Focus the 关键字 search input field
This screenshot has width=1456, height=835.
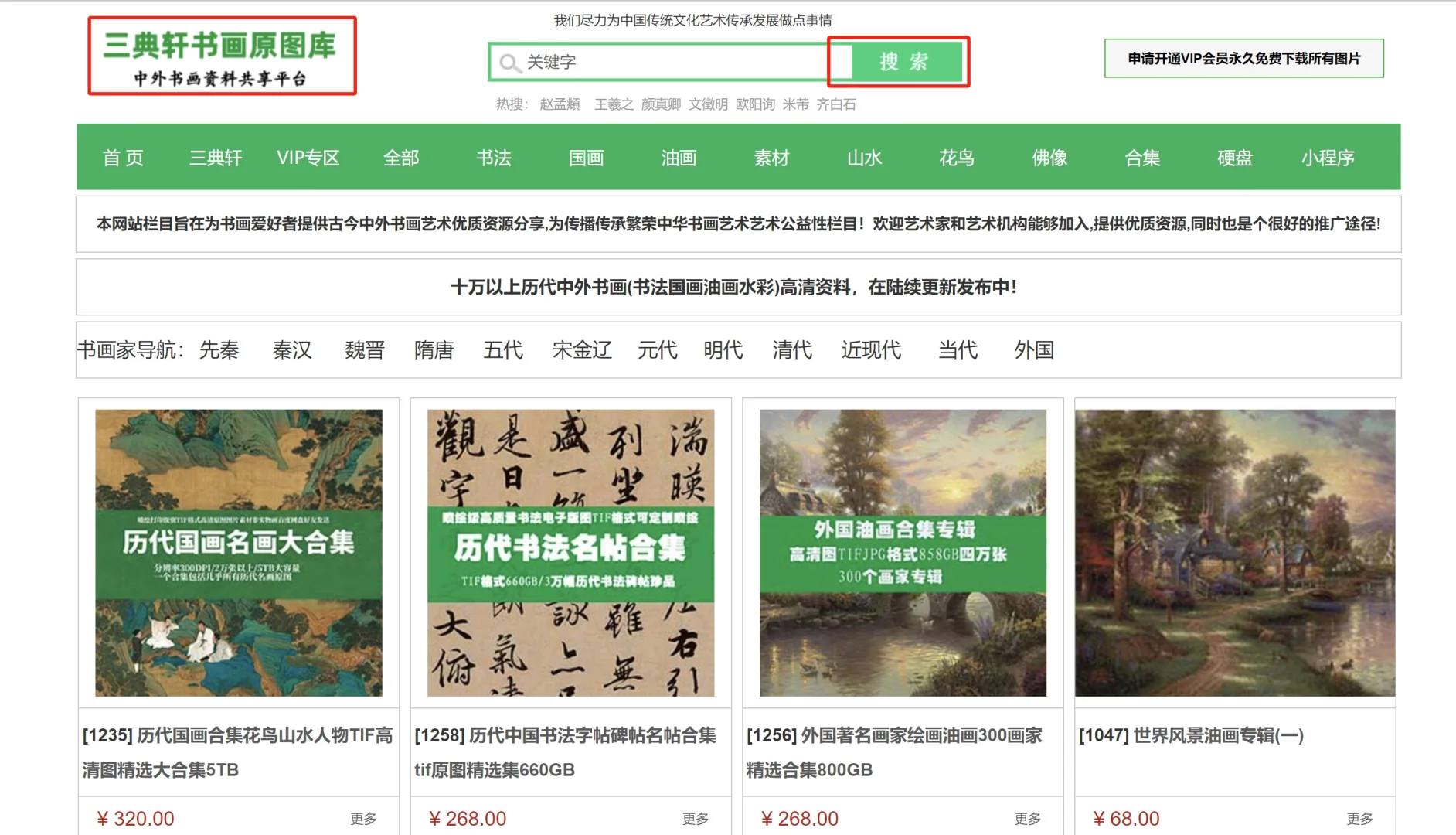[672, 62]
